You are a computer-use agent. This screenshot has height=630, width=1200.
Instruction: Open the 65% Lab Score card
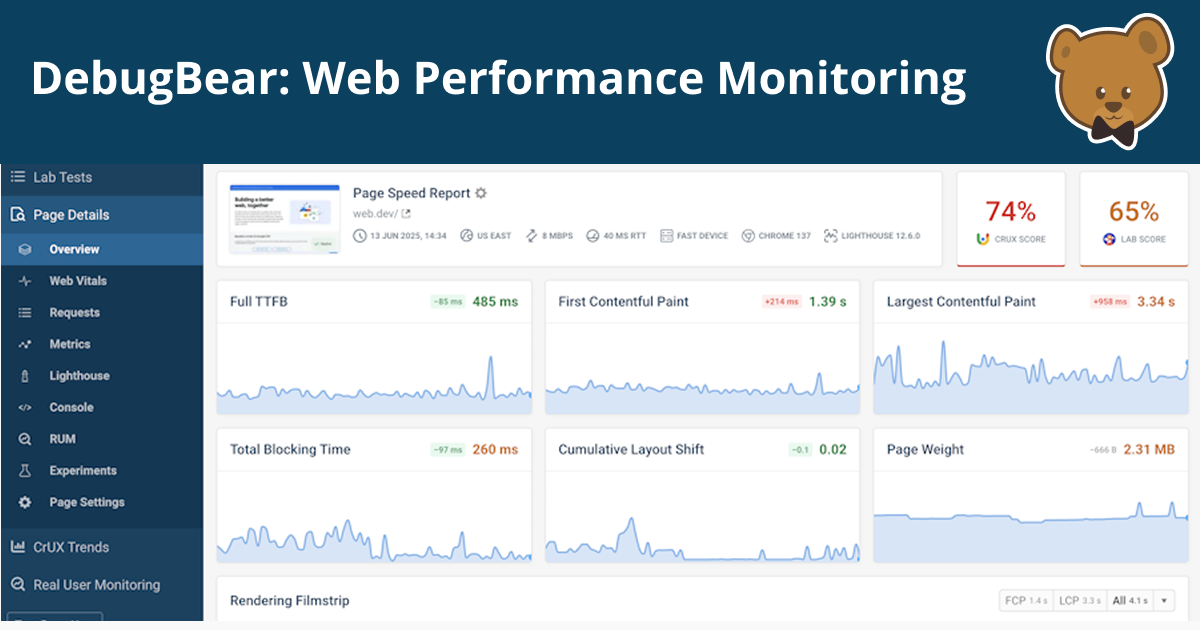click(1134, 220)
